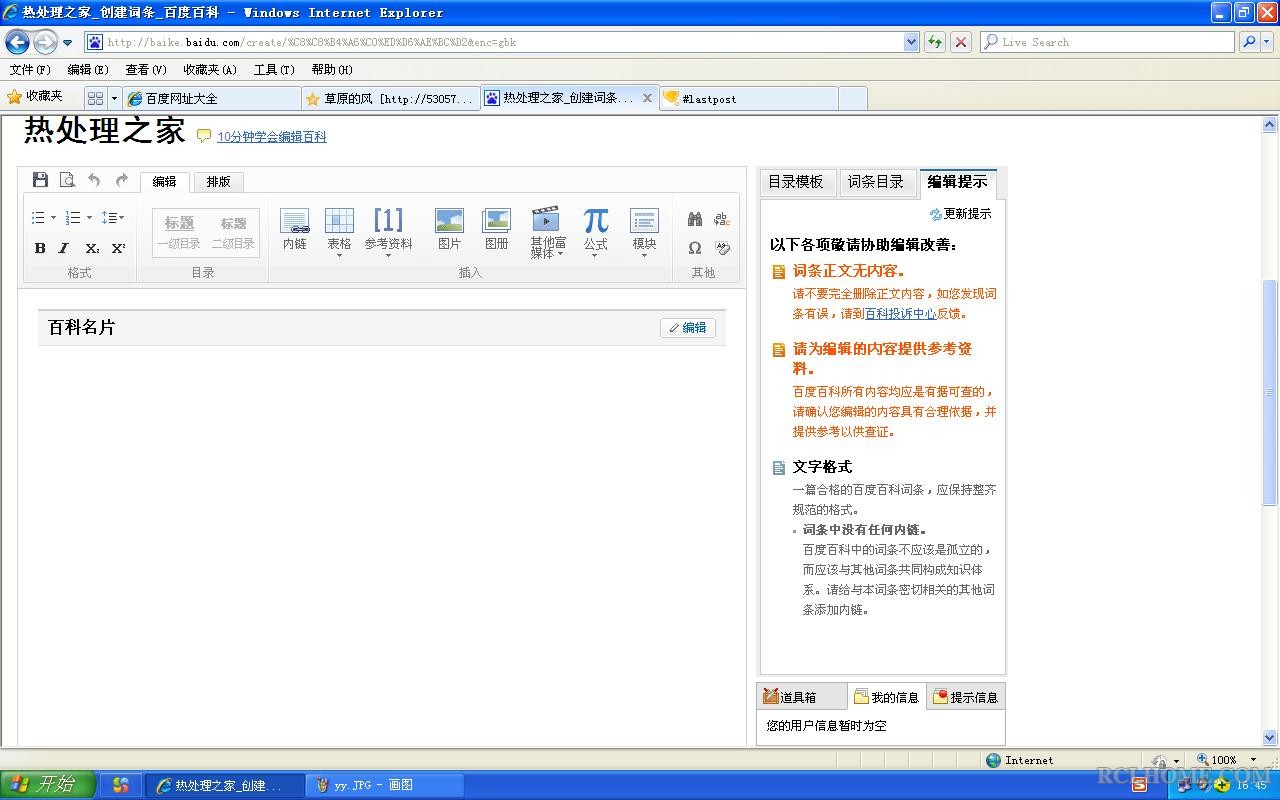Insert an internal link (内链)
The image size is (1280, 800).
tap(295, 229)
